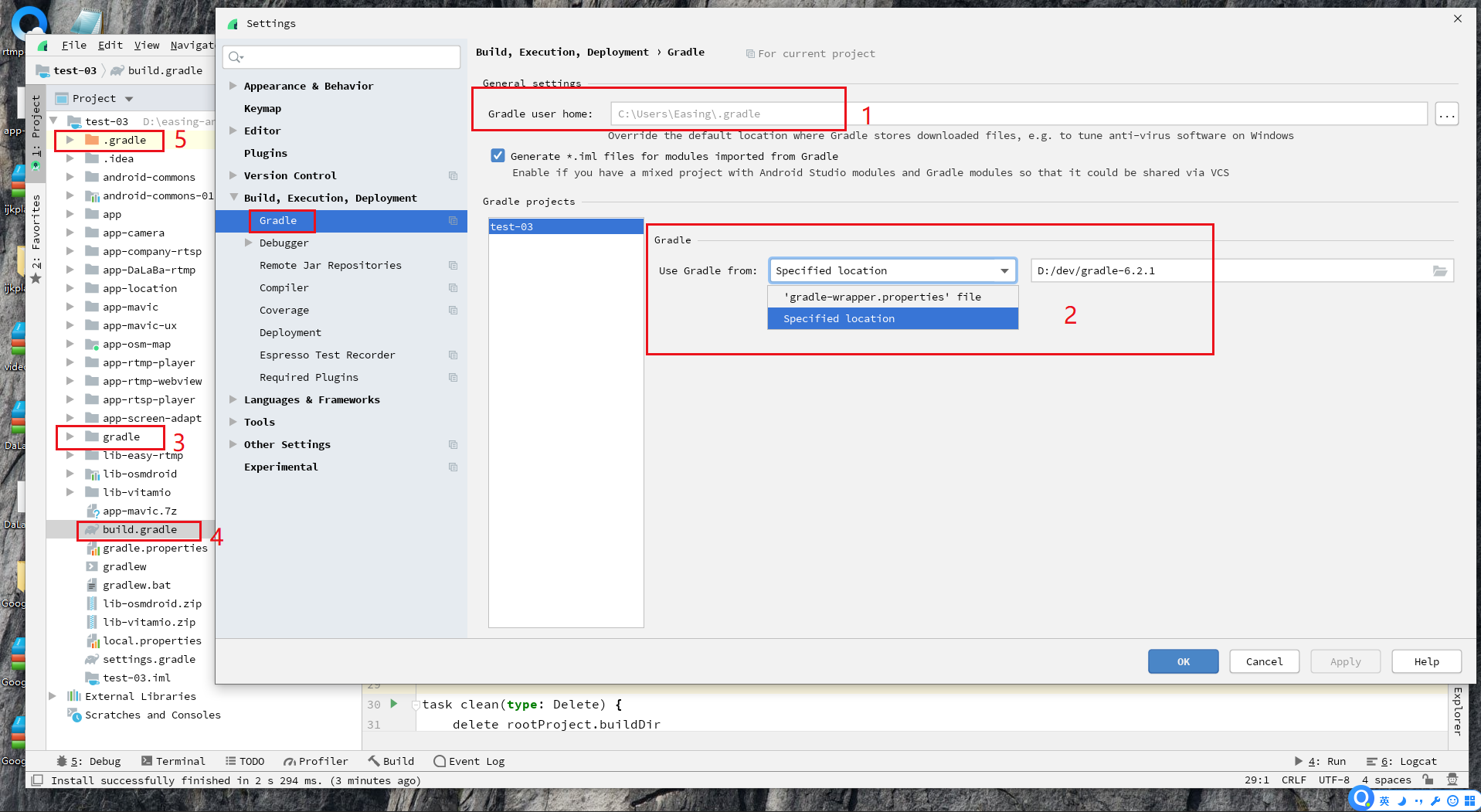The height and width of the screenshot is (812, 1481).
Task: Open the File menu
Action: [x=74, y=46]
